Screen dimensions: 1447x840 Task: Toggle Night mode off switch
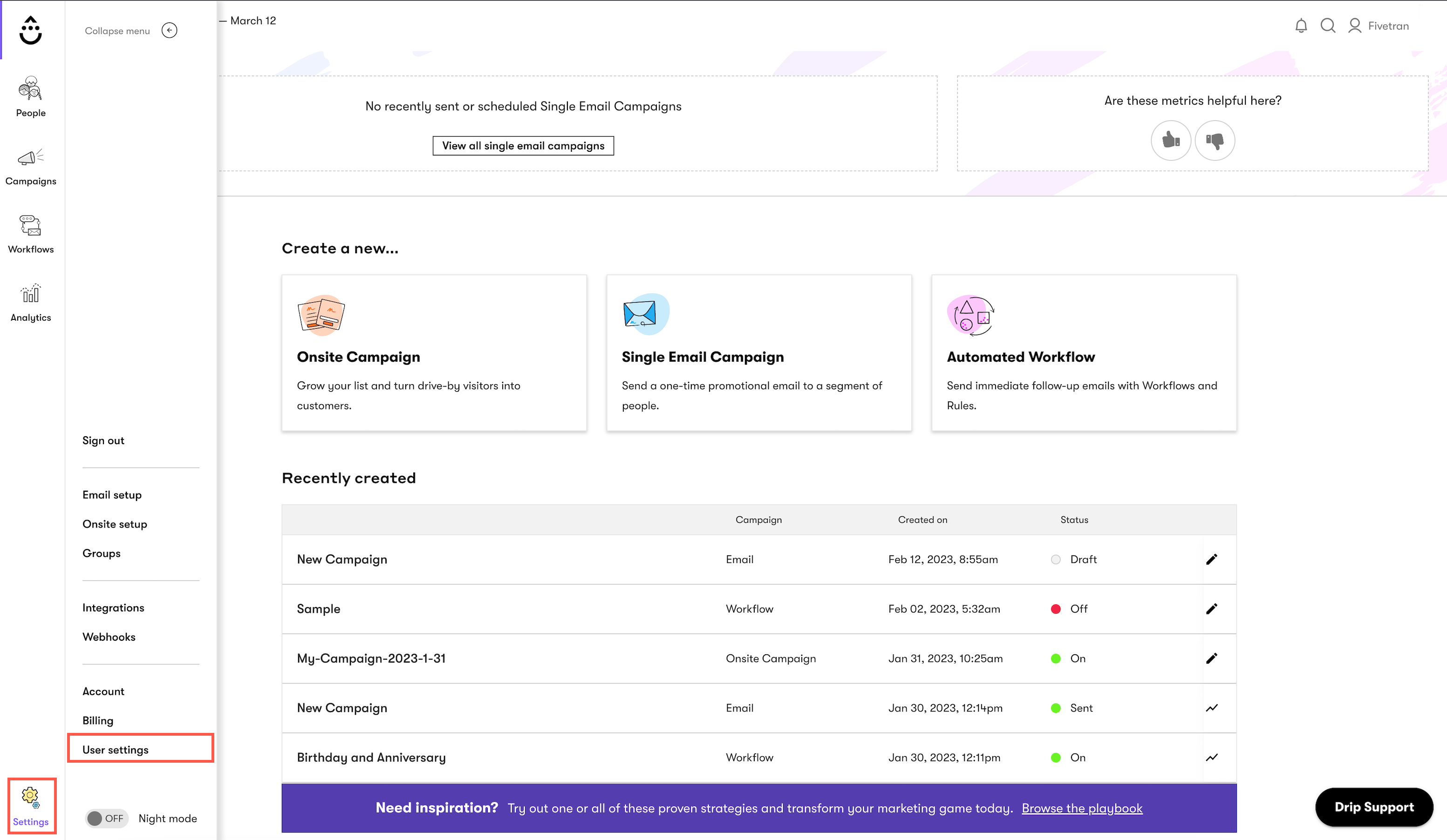click(x=104, y=818)
